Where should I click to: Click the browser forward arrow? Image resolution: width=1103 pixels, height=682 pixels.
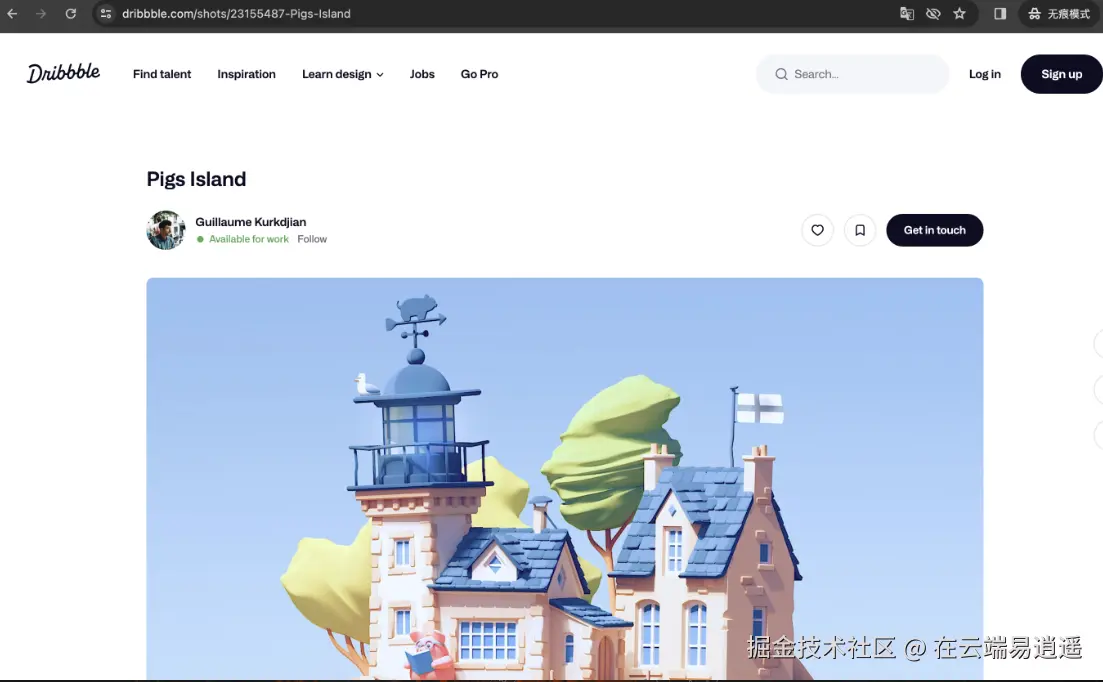click(x=41, y=13)
